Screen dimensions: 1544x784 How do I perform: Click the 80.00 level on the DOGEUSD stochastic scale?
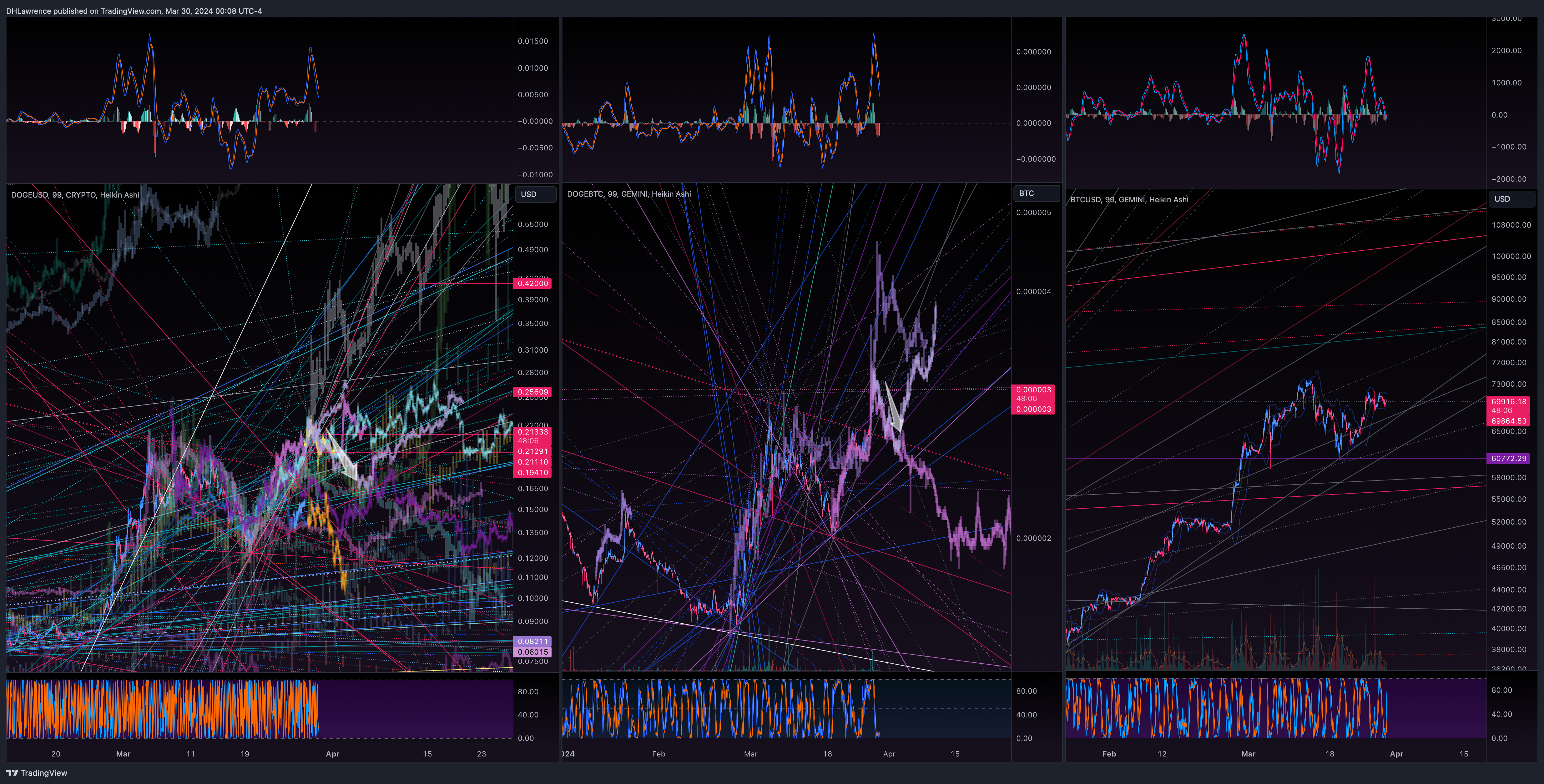528,692
